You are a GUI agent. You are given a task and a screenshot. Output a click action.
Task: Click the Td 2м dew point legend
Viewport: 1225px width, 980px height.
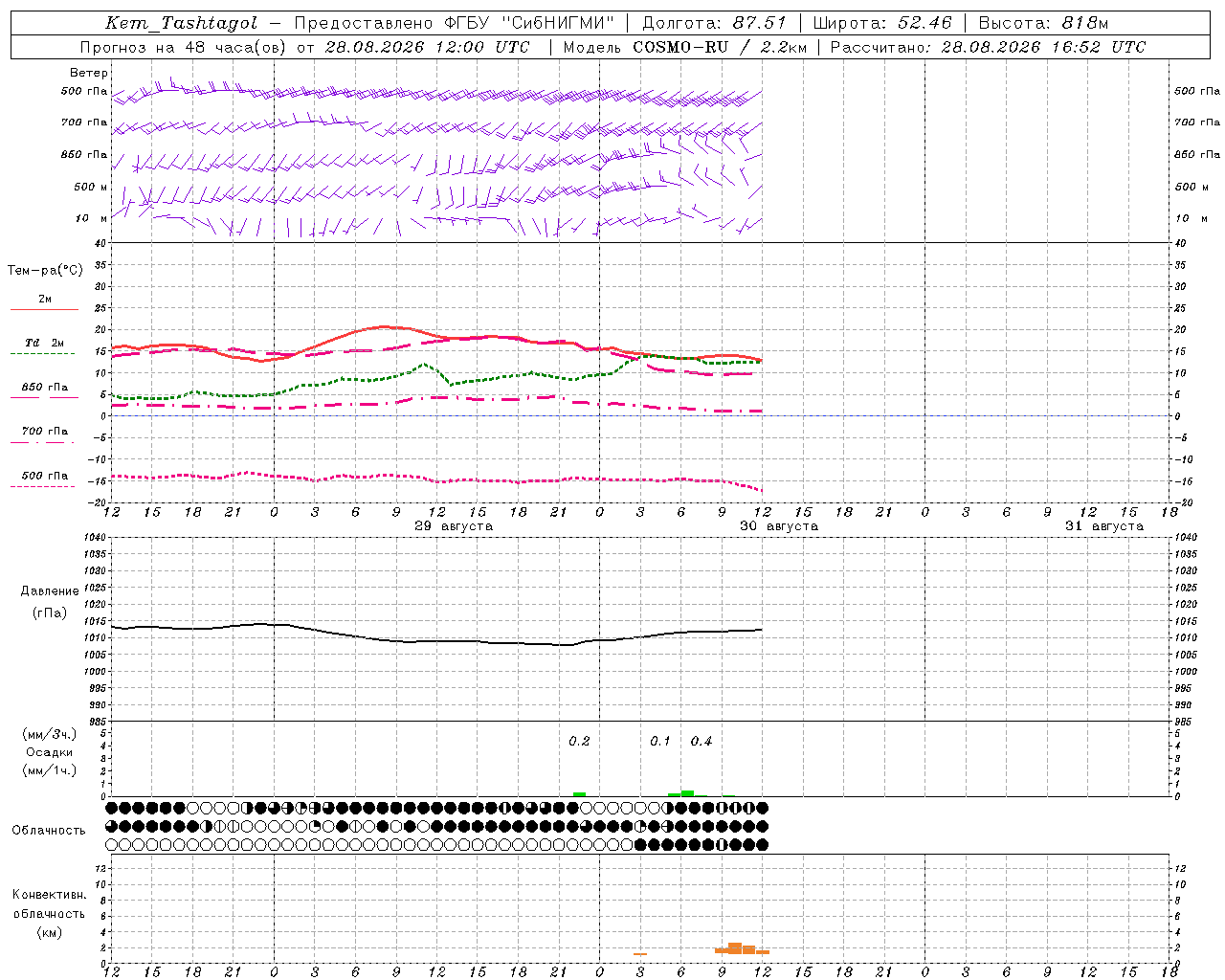click(44, 347)
